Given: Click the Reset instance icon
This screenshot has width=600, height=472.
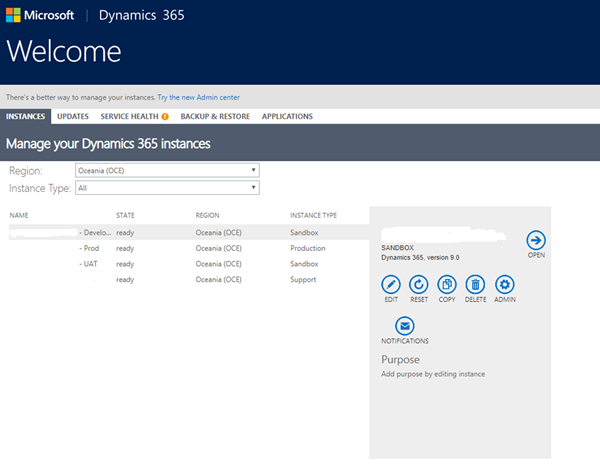Looking at the screenshot, I should coord(419,284).
